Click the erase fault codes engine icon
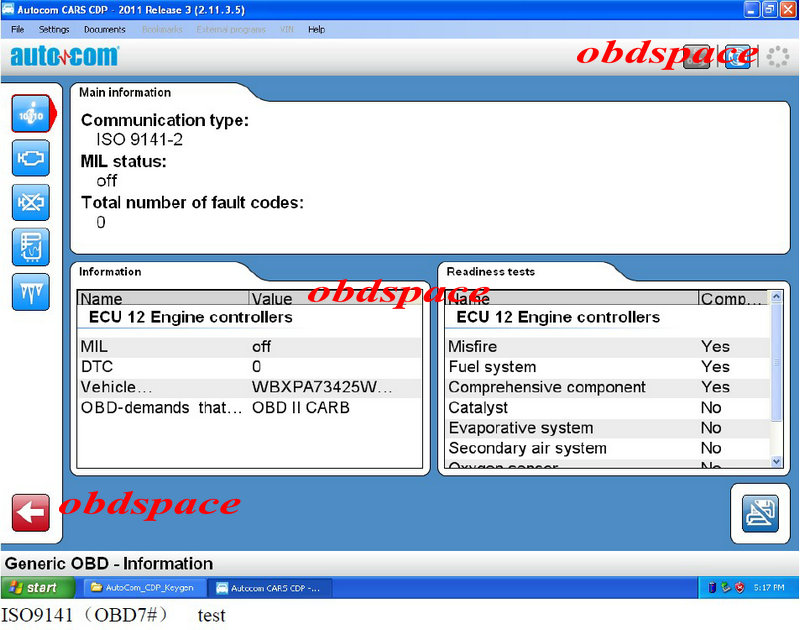This screenshot has width=800, height=630. coord(31,203)
